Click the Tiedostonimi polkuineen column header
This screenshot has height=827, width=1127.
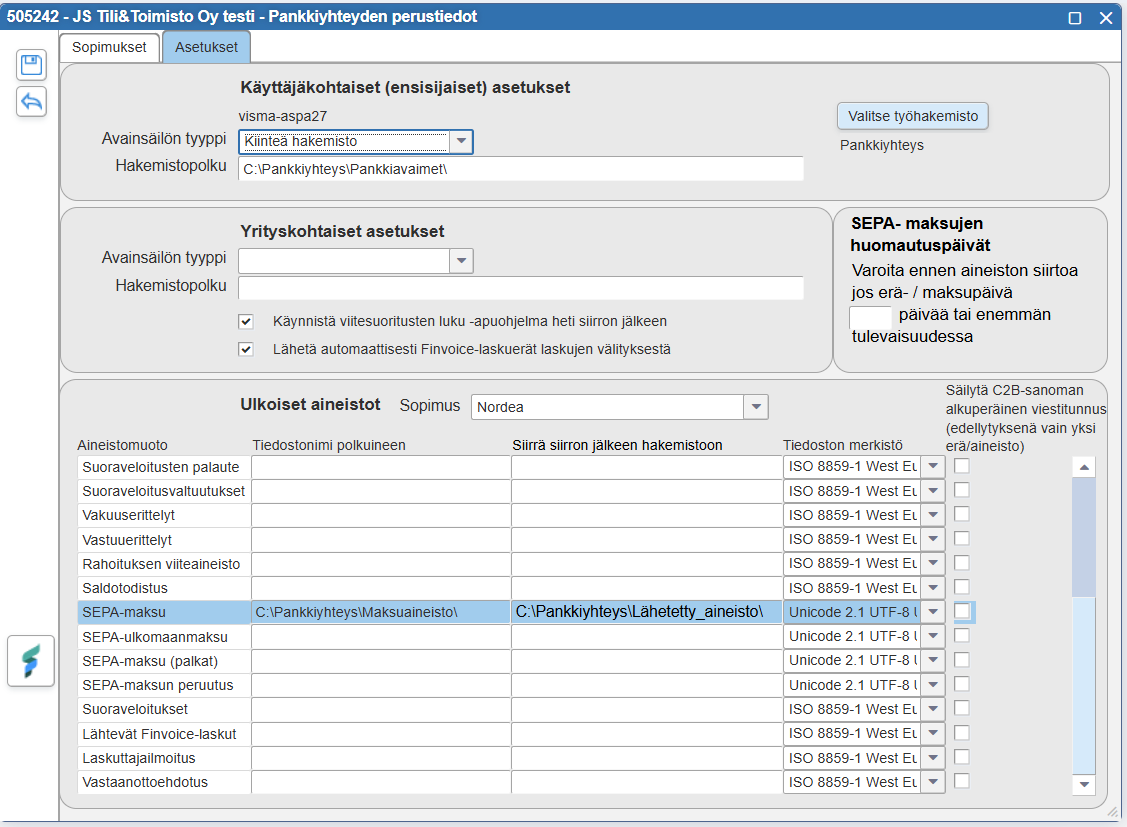[x=329, y=445]
